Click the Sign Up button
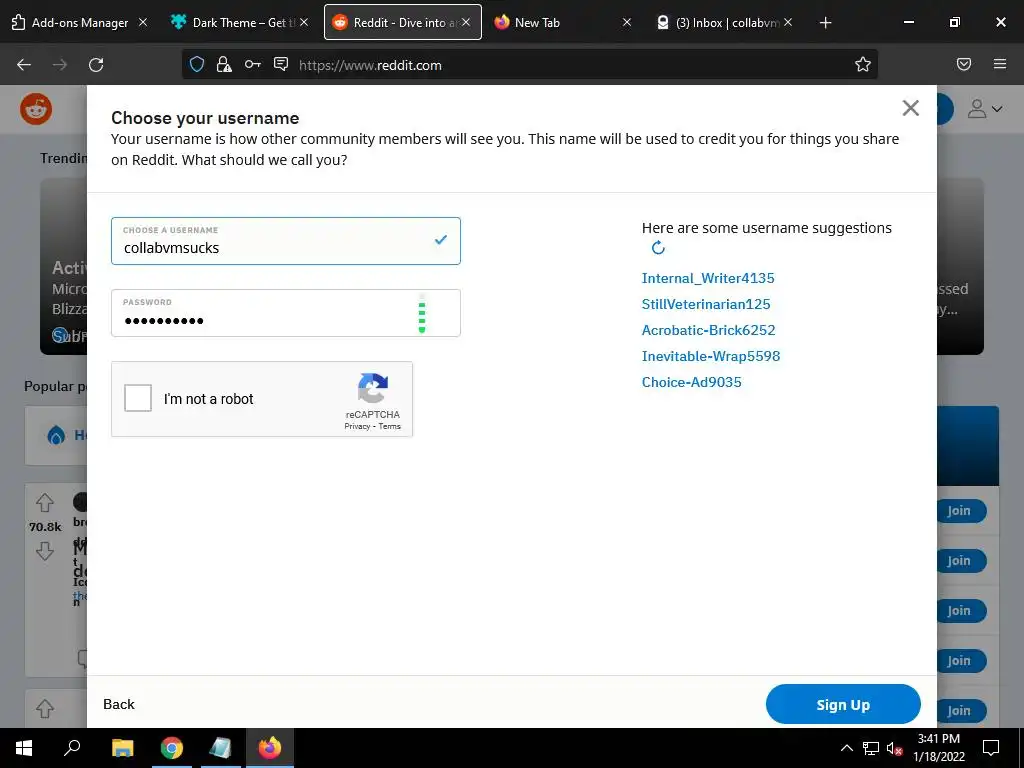 (843, 704)
